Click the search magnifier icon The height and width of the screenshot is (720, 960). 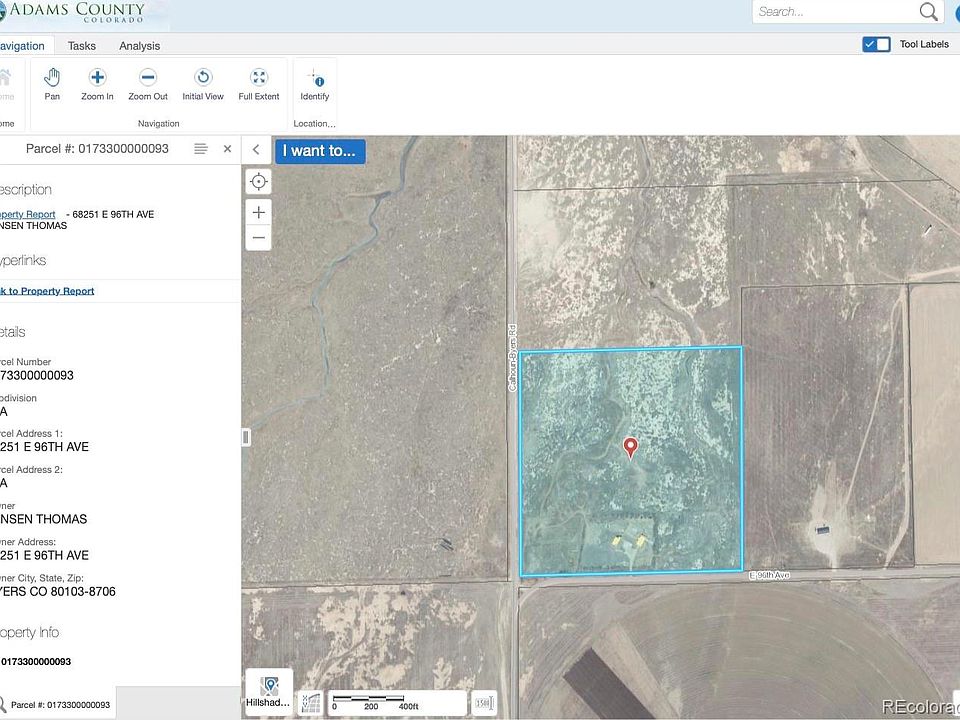(929, 12)
